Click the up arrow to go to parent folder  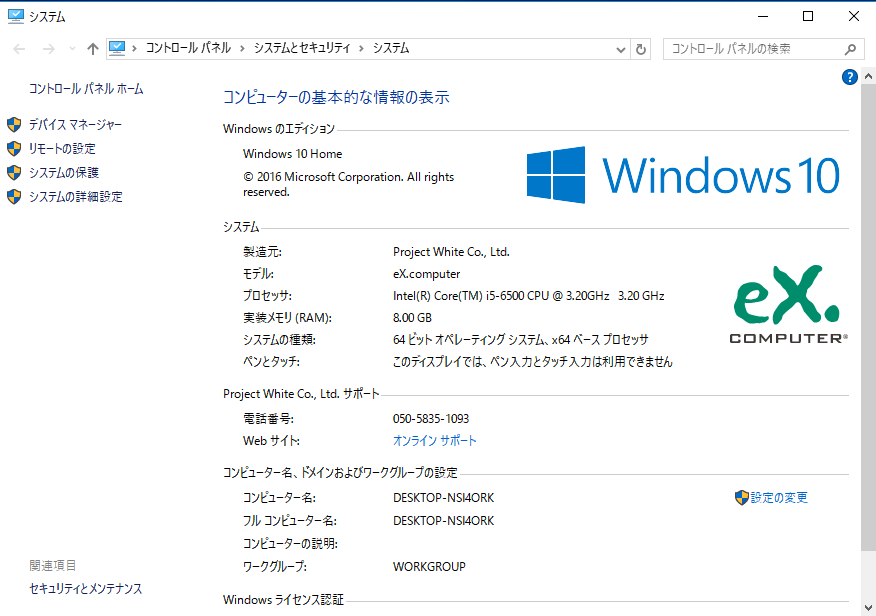coord(92,47)
